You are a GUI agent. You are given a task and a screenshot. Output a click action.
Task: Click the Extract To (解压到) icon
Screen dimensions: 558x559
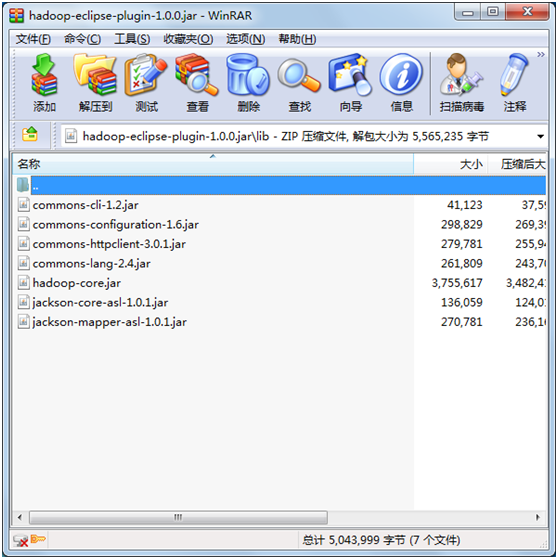[x=95, y=75]
